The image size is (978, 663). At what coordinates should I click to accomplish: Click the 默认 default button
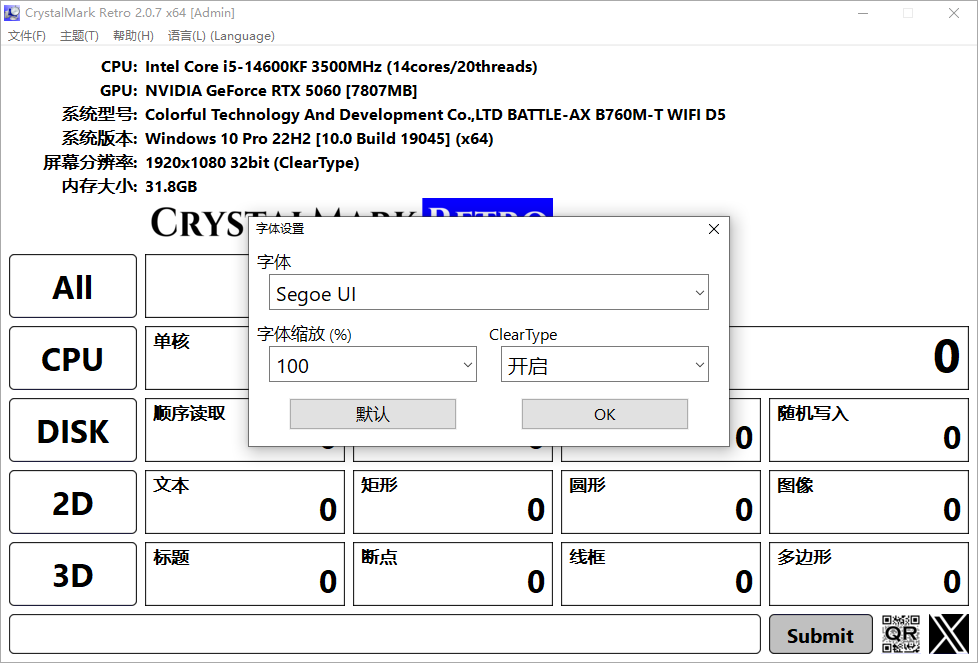pyautogui.click(x=372, y=413)
